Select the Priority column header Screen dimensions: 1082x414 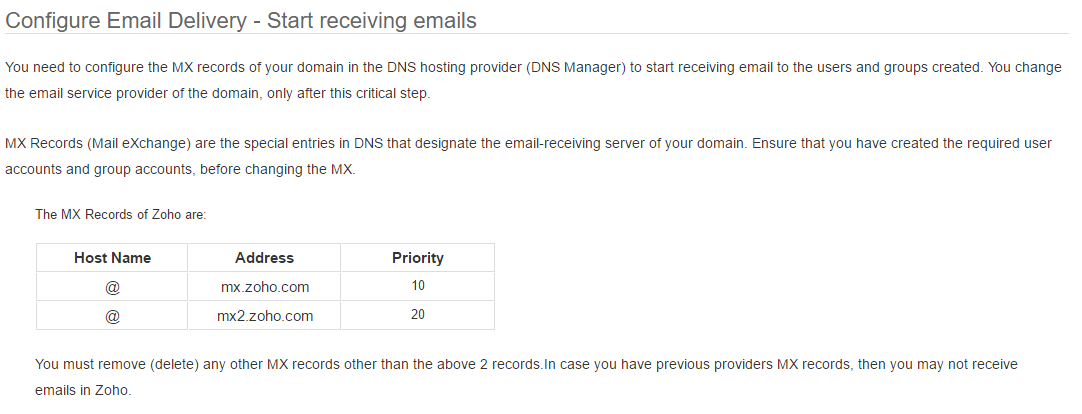pos(417,257)
